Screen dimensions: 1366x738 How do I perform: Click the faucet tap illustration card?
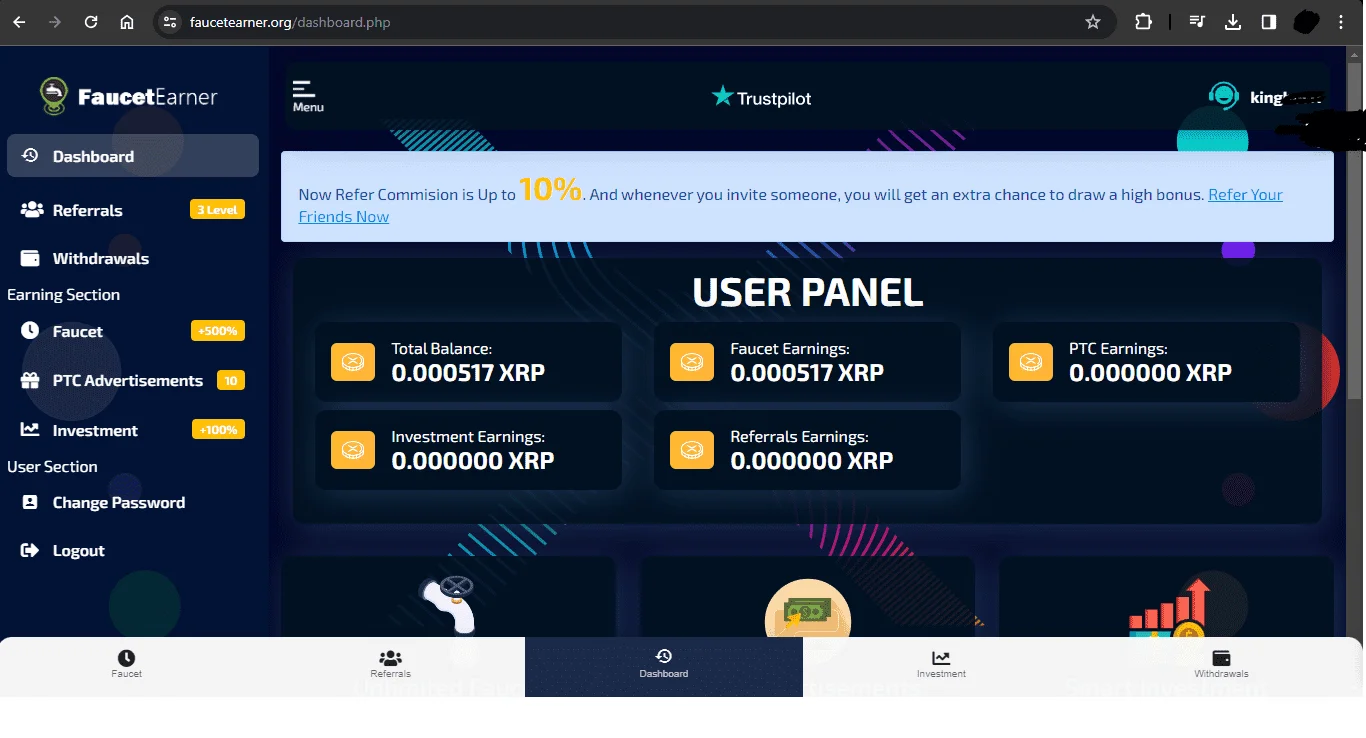(x=448, y=598)
